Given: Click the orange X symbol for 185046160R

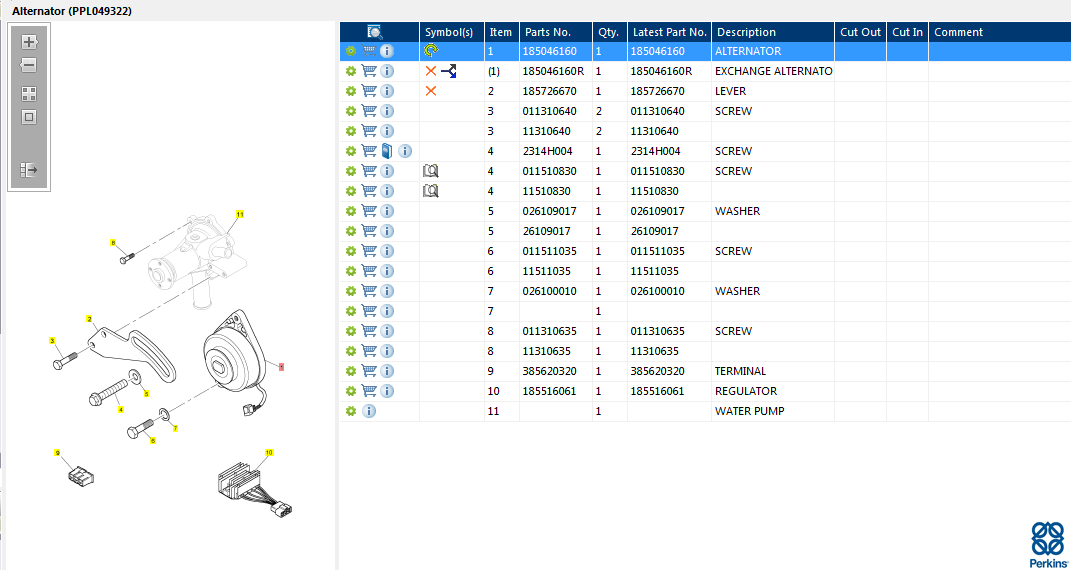Looking at the screenshot, I should (431, 71).
